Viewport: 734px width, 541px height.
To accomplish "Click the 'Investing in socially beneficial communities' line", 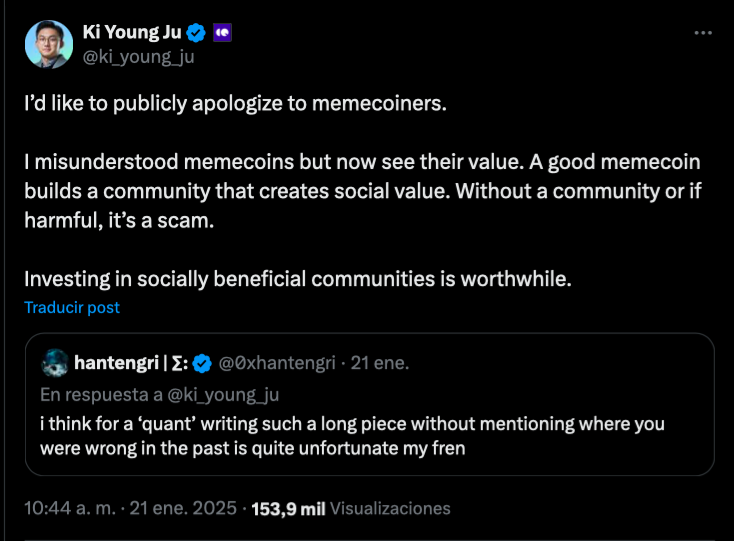I will click(x=297, y=278).
